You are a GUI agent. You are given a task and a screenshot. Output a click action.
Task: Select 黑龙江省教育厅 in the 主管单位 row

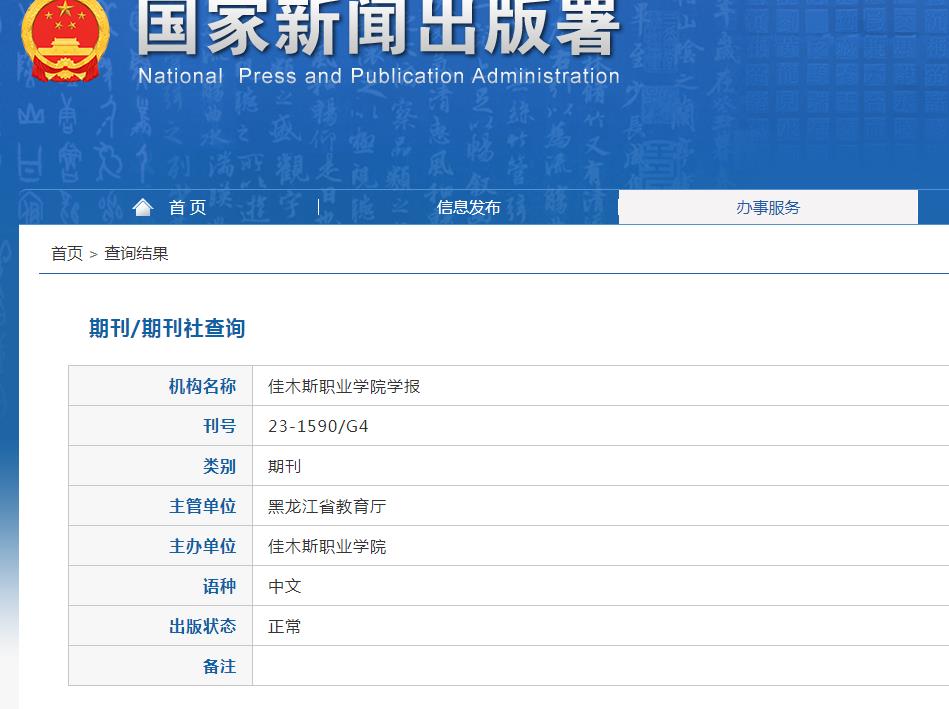click(325, 506)
